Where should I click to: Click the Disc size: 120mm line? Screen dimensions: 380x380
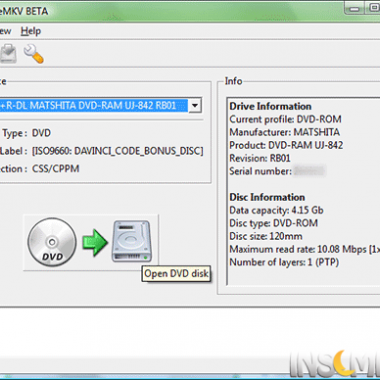pos(266,236)
